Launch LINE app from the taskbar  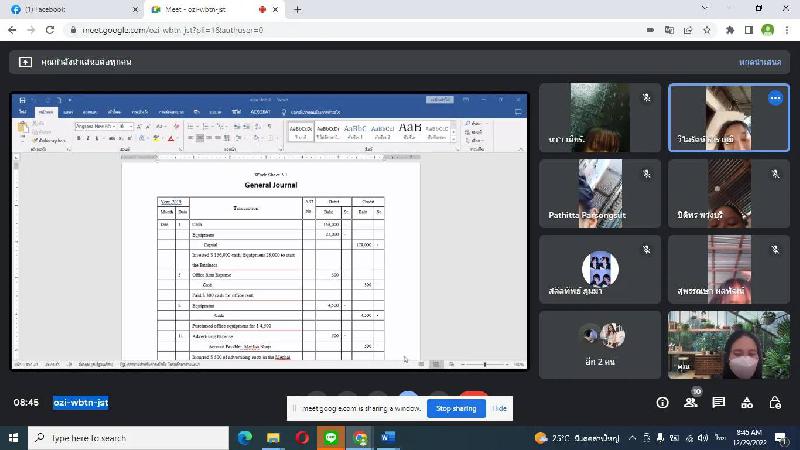point(331,438)
